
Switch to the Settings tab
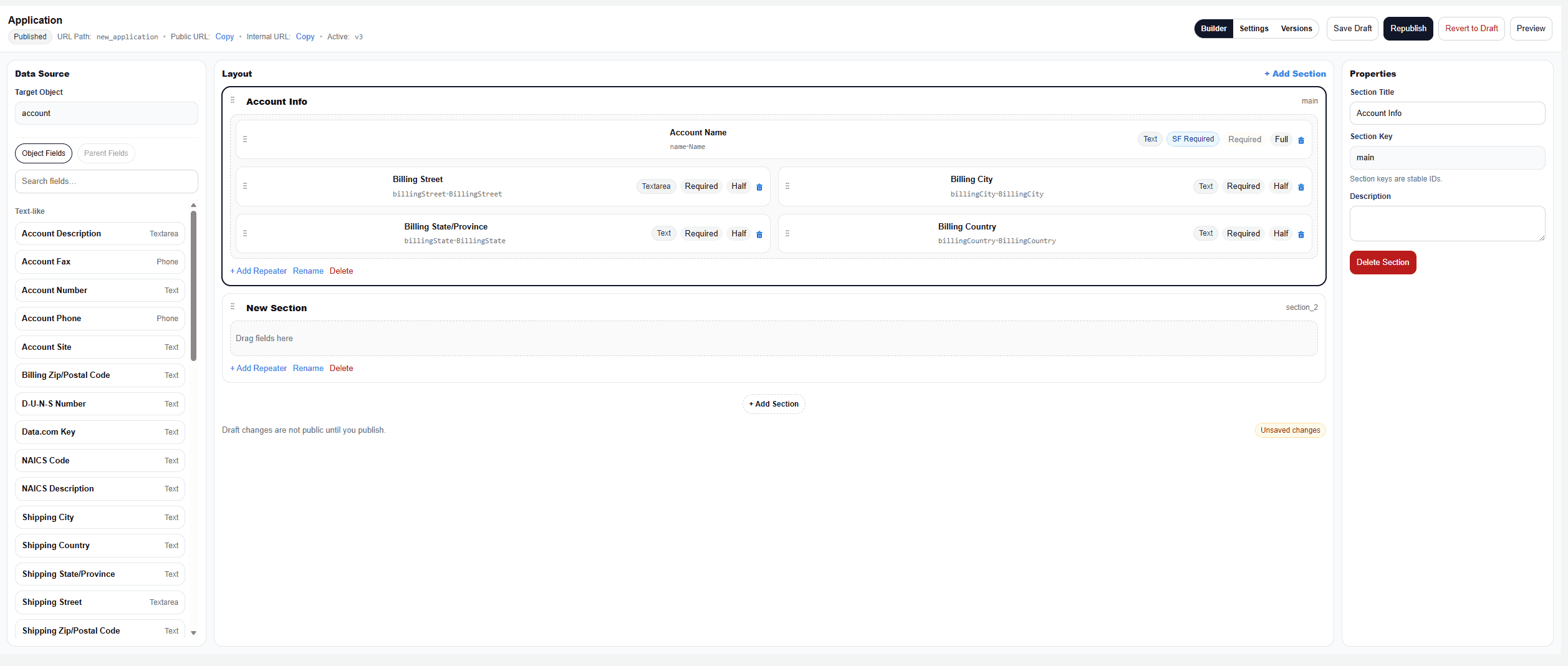(1254, 29)
